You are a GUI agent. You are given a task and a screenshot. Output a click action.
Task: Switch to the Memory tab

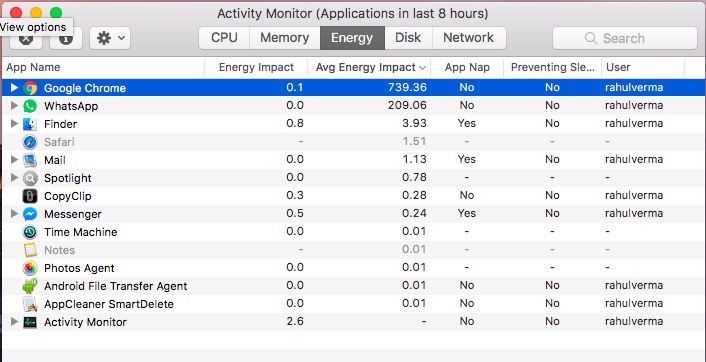point(285,38)
